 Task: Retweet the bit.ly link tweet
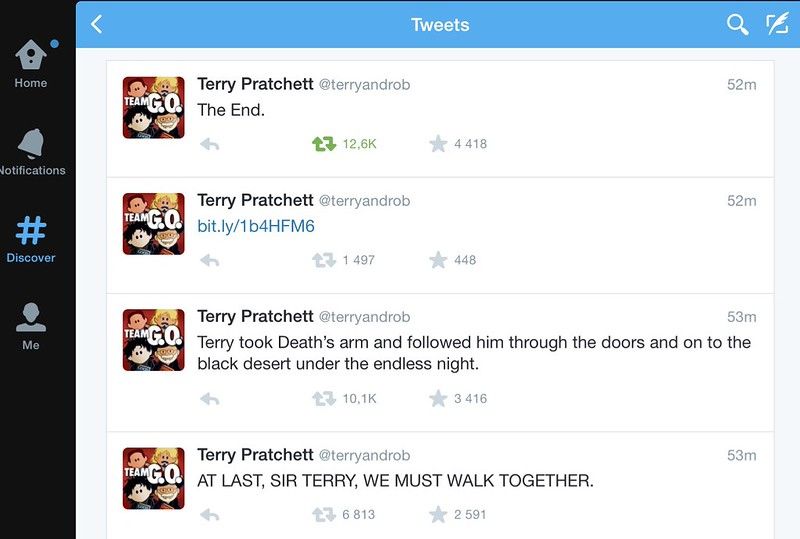[324, 260]
